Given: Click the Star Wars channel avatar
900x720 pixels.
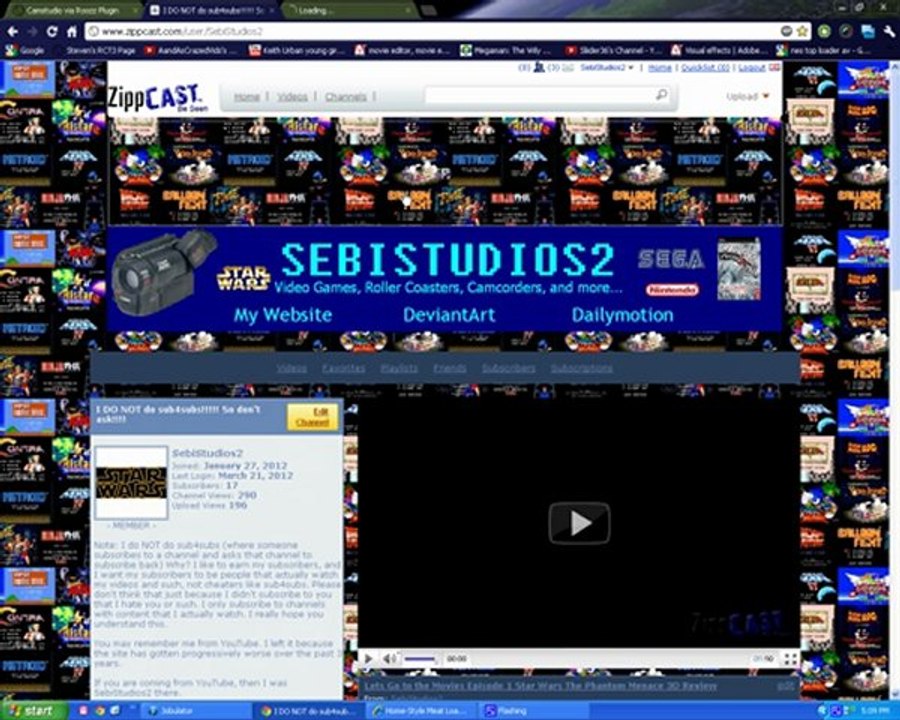Looking at the screenshot, I should (x=131, y=482).
